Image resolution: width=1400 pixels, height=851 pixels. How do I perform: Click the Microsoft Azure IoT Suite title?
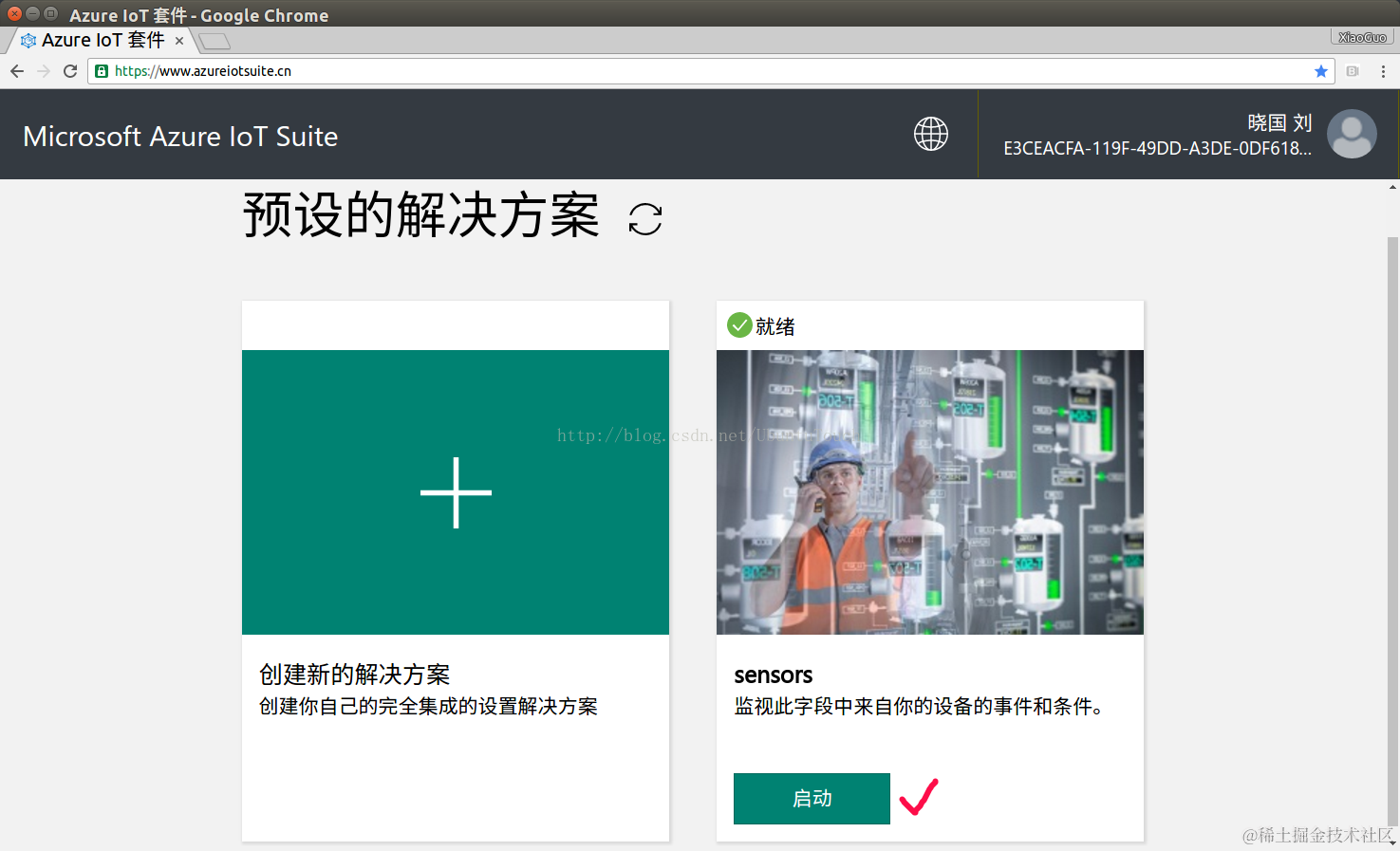point(180,137)
